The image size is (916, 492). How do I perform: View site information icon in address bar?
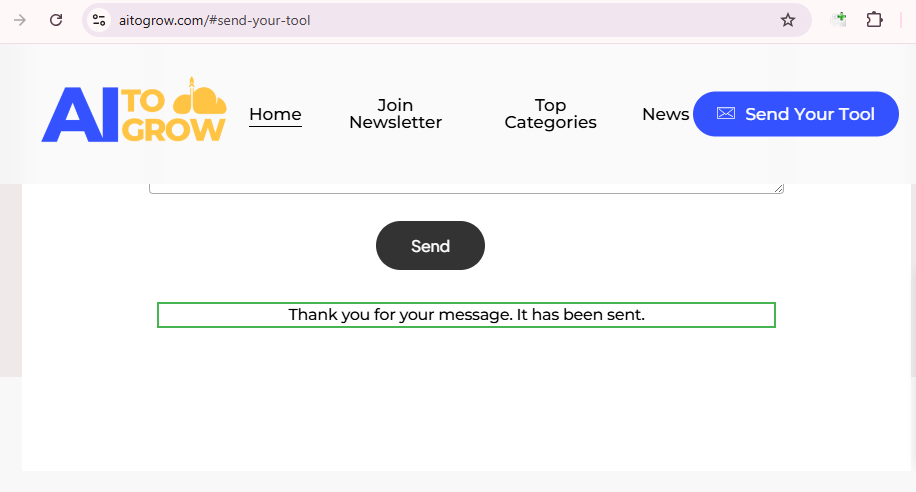click(98, 20)
